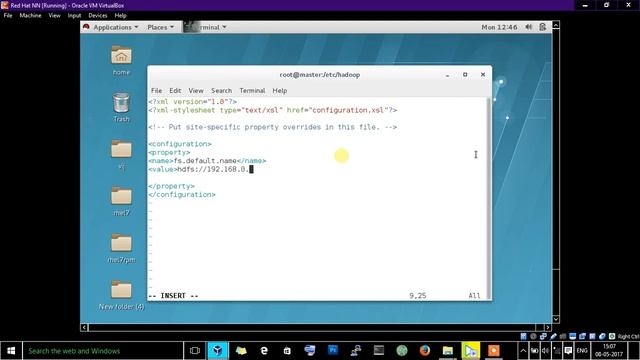Click the VM vertical scrollbar up arrow
This screenshot has width=640, height=360.
pos(556,25)
